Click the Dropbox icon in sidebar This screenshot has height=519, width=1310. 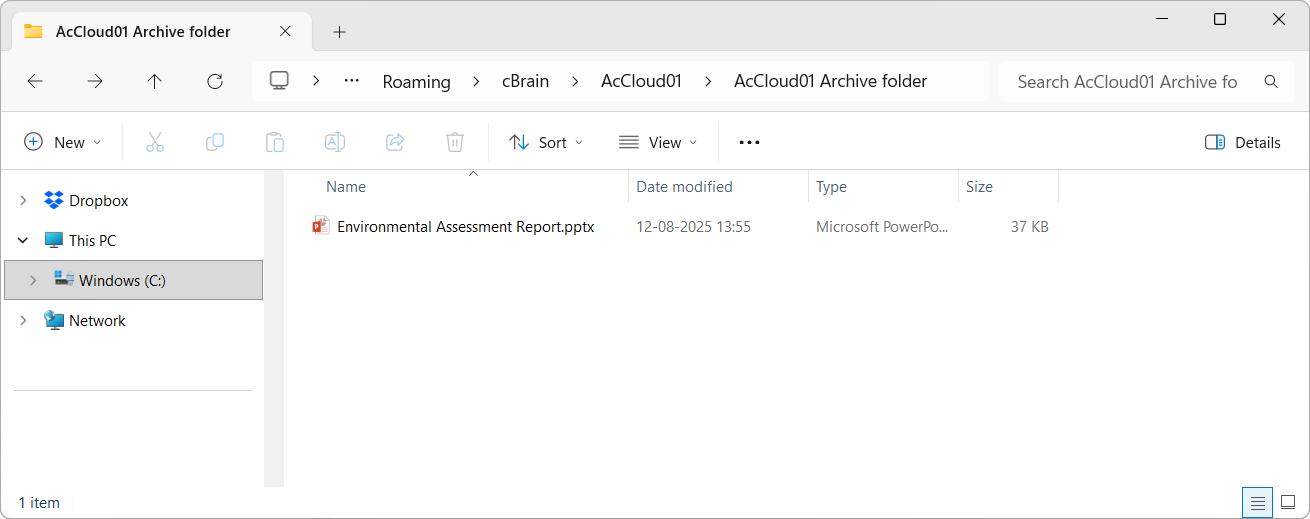pos(54,200)
